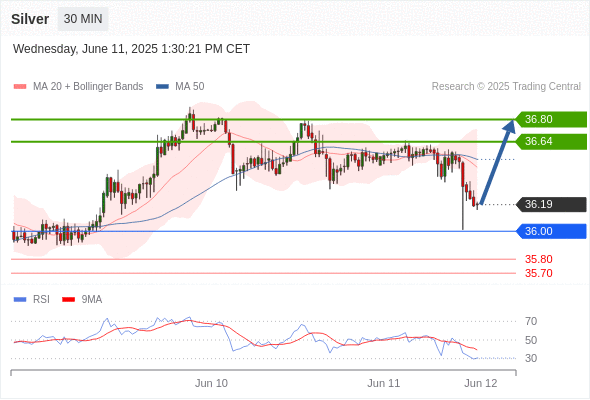The height and width of the screenshot is (400, 590).
Task: Click the 36.00 pivot price tag
Action: click(551, 231)
